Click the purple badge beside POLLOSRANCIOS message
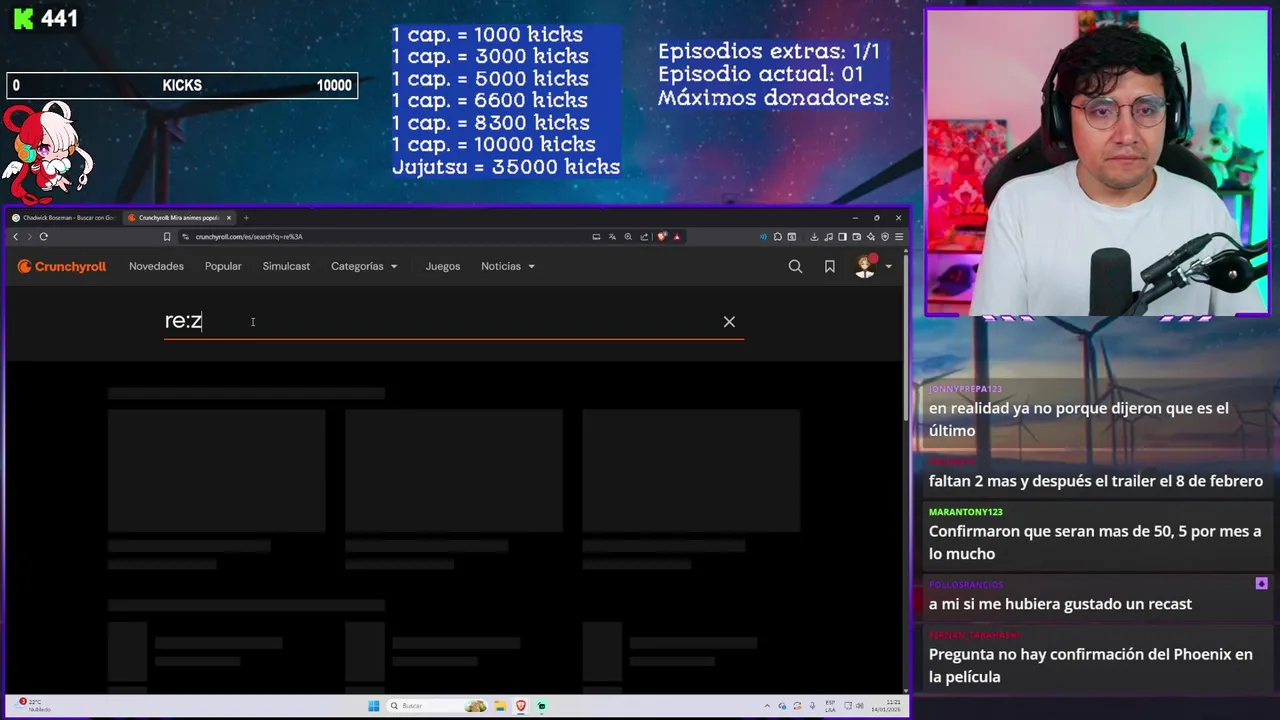Screen dimensions: 1280x720 [1261, 584]
